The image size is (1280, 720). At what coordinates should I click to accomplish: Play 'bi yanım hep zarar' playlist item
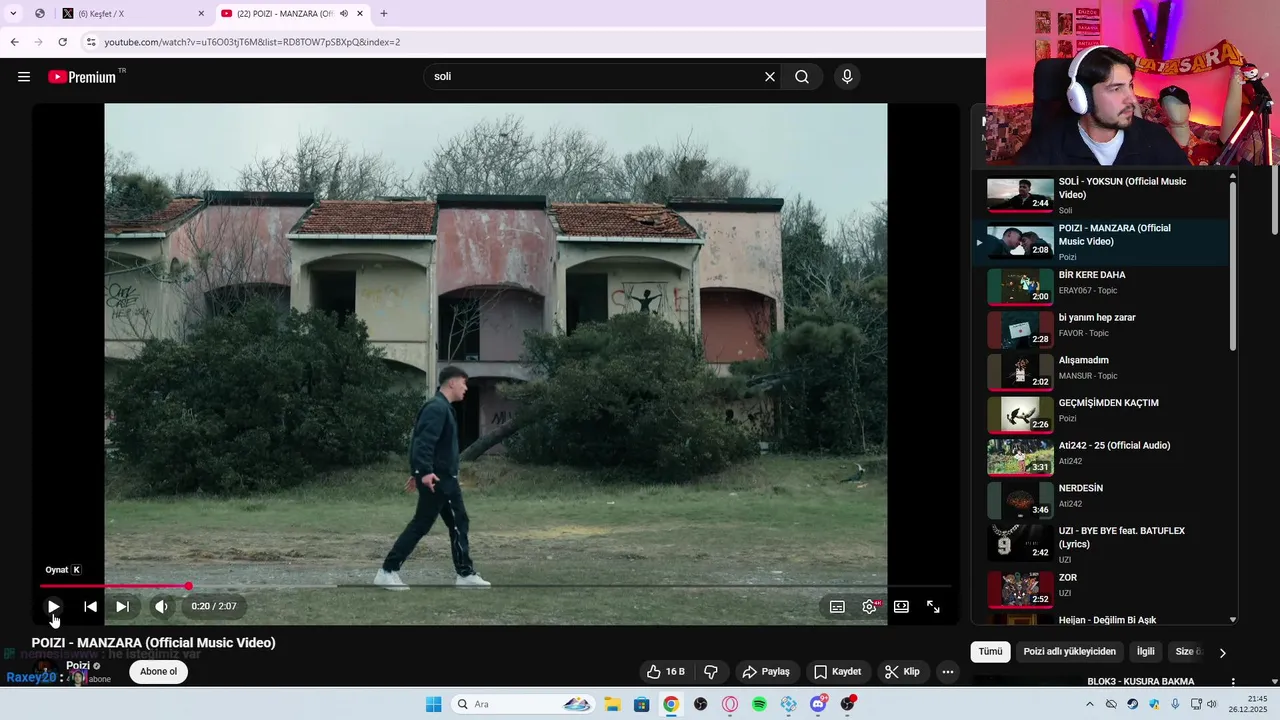pos(1100,329)
